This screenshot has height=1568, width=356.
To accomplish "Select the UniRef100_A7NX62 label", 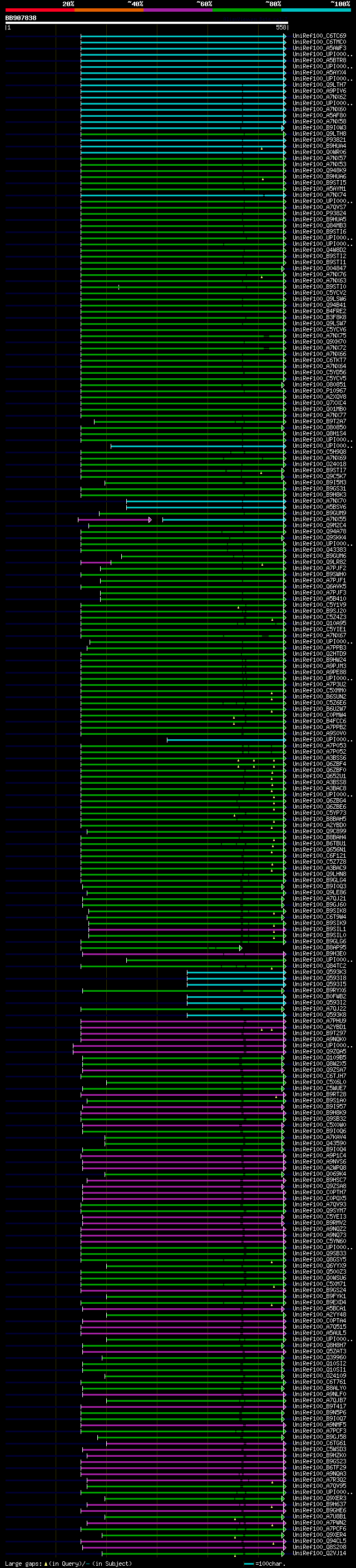I will [319, 97].
